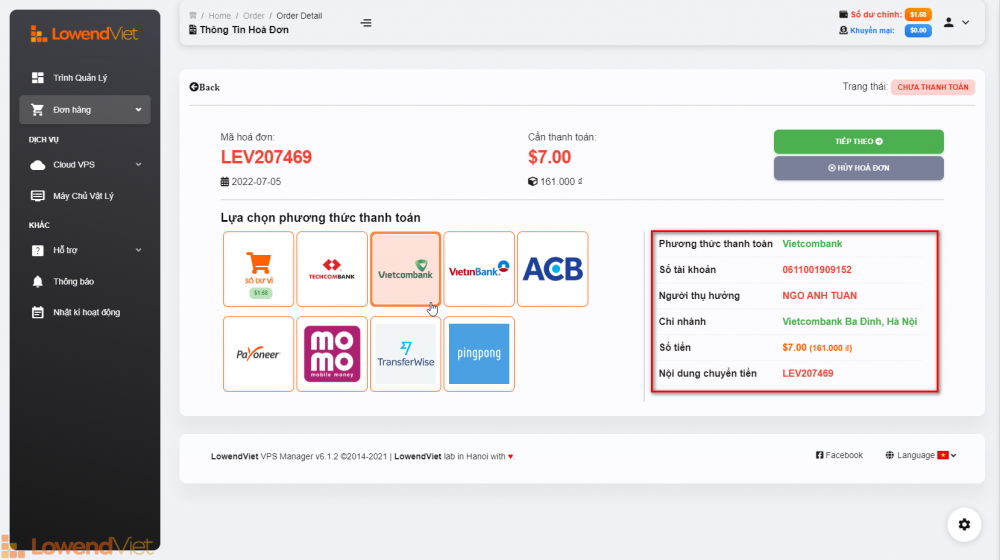This screenshot has width=1000, height=560.
Task: Click the Số dư chính balance badge
Action: click(x=918, y=14)
